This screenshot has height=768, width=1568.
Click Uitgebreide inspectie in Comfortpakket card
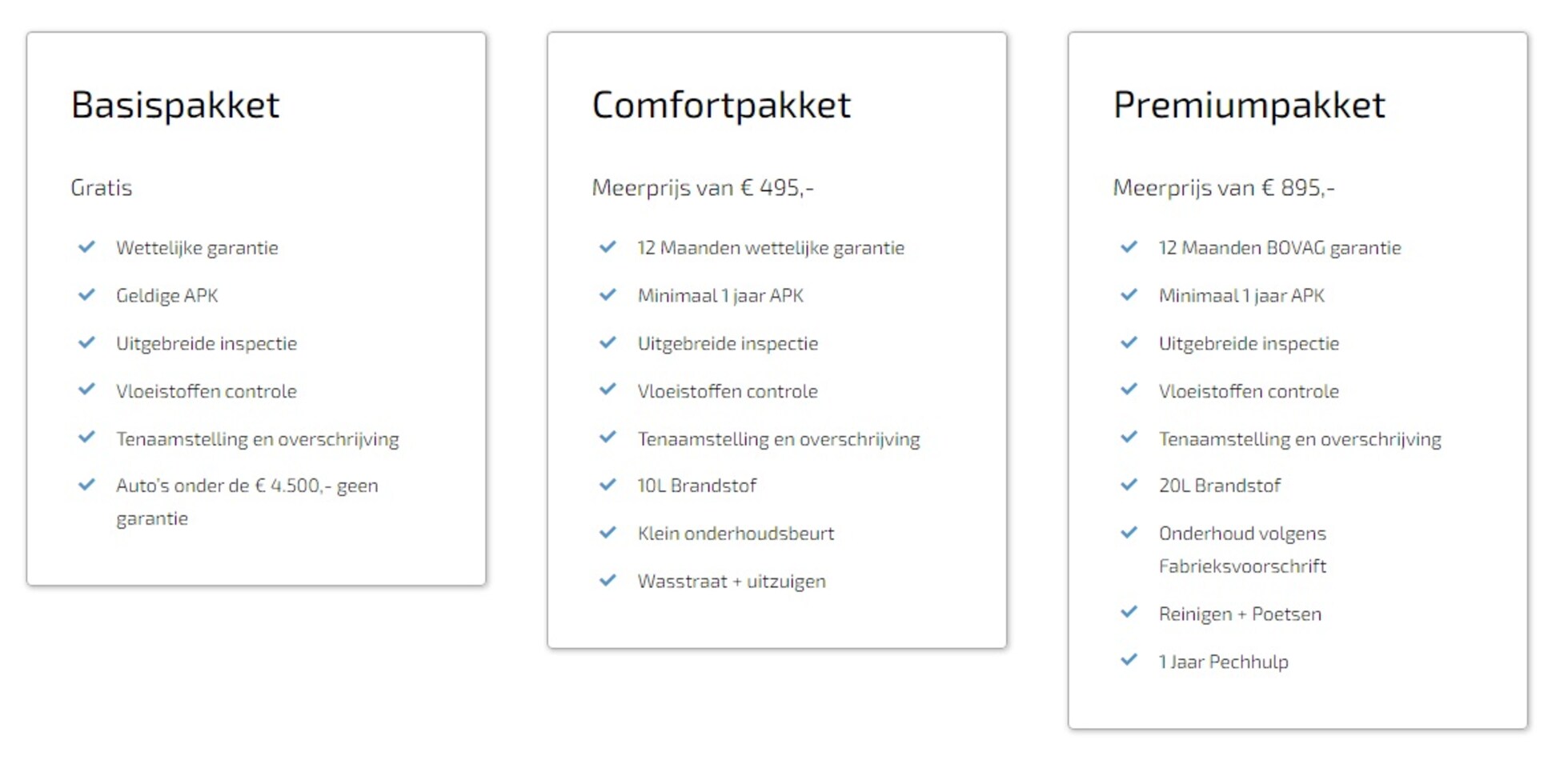pyautogui.click(x=728, y=344)
